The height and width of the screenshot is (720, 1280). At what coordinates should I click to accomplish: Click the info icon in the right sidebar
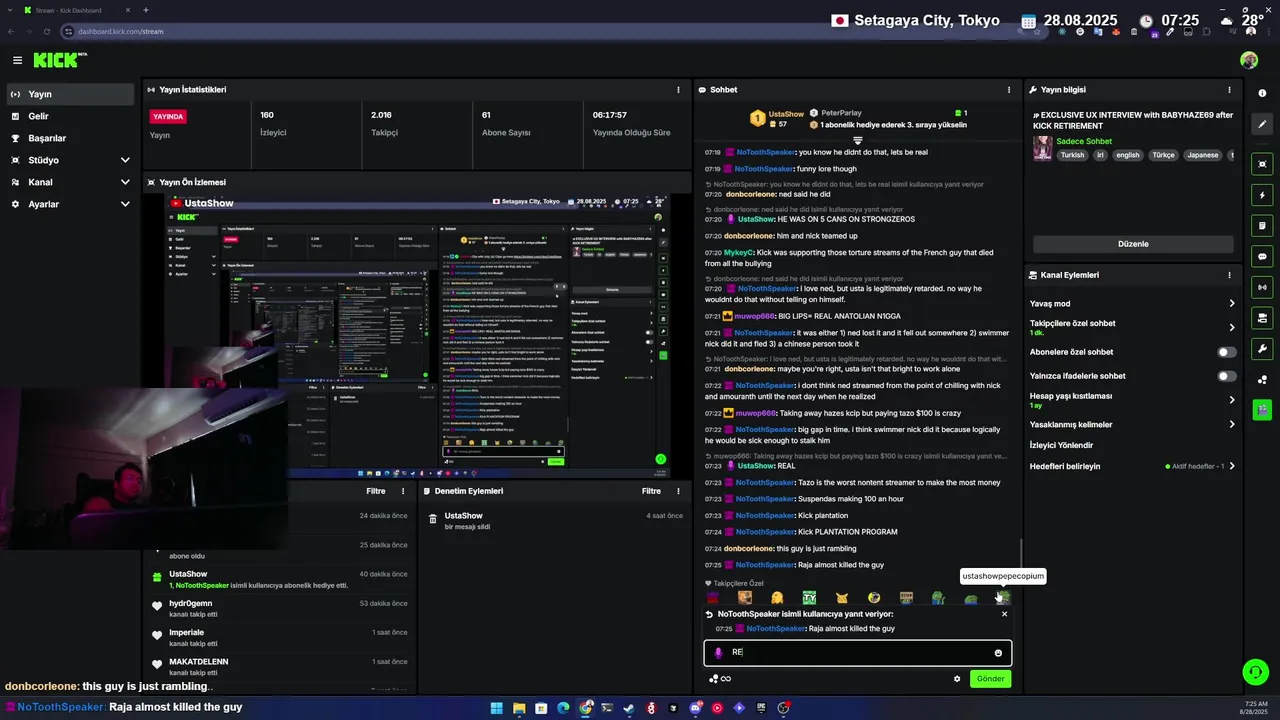point(1262,93)
